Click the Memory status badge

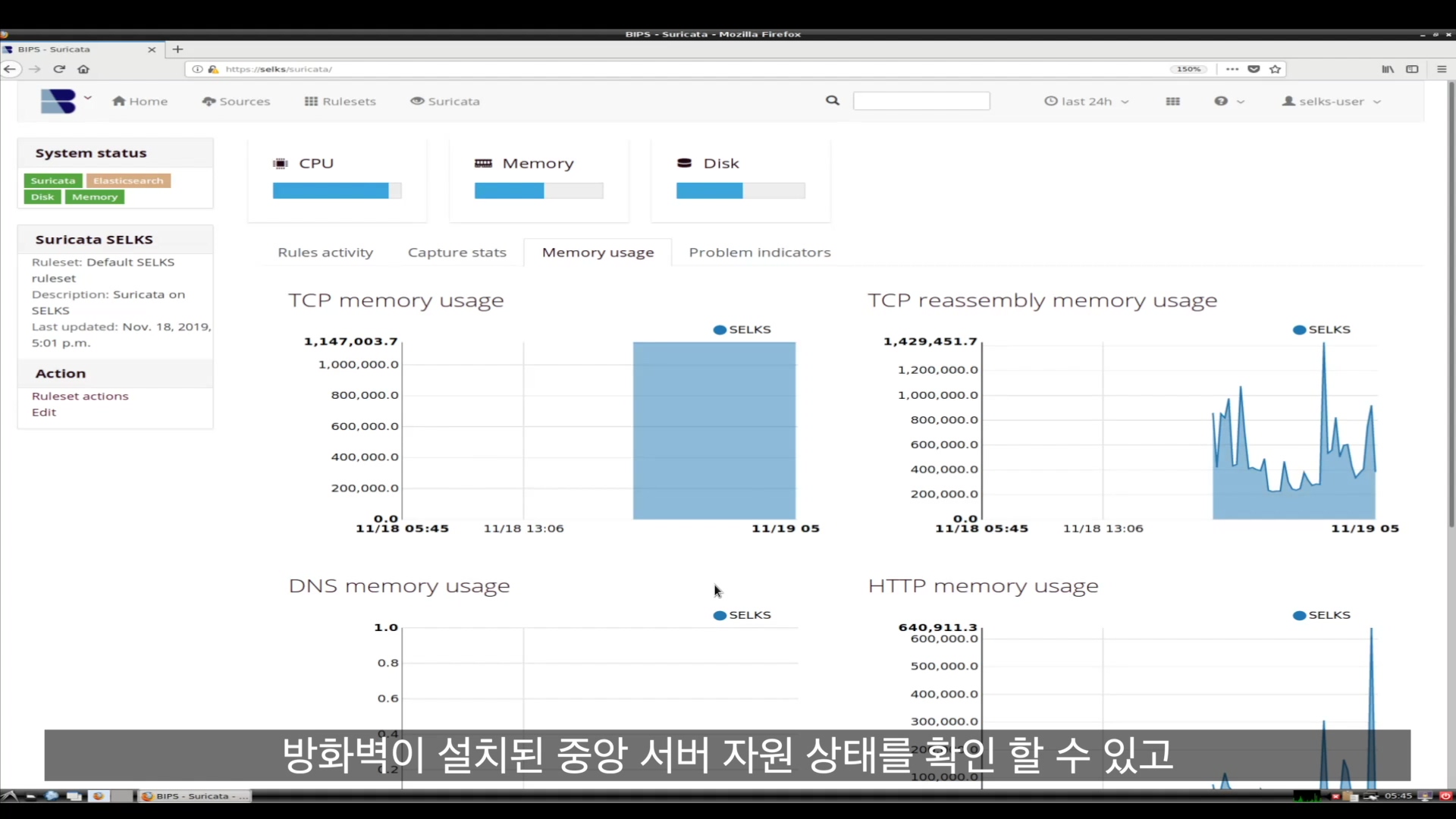(x=95, y=197)
